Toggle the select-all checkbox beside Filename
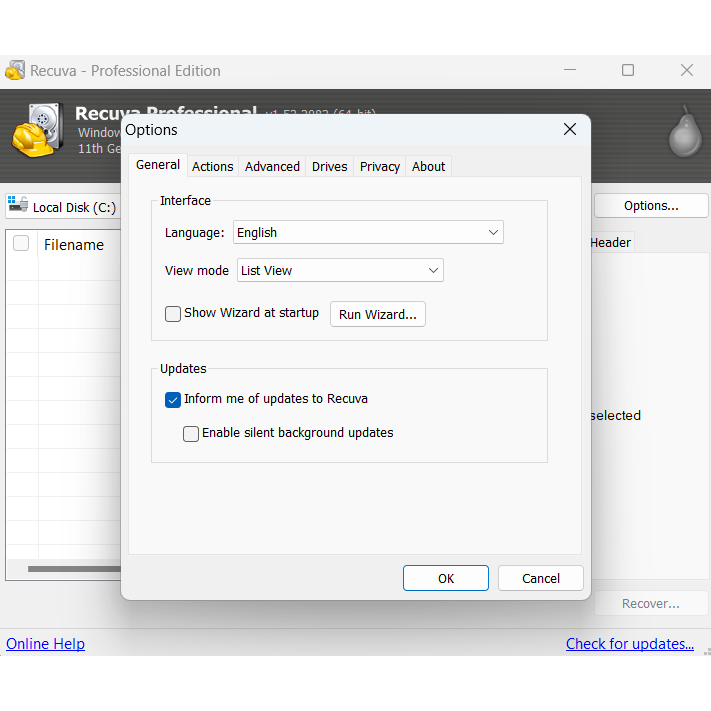 (21, 243)
